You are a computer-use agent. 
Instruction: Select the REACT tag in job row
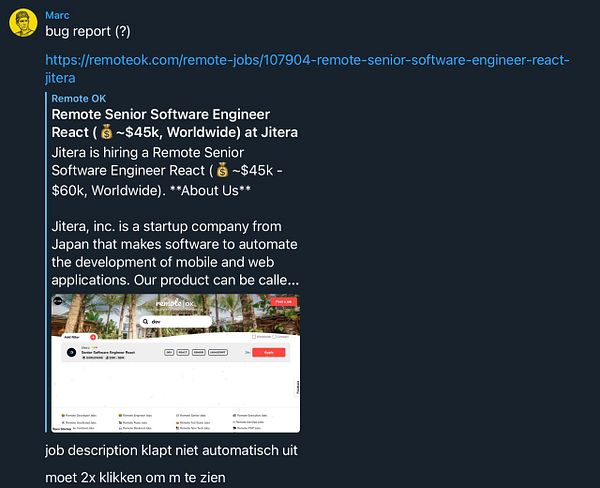183,353
